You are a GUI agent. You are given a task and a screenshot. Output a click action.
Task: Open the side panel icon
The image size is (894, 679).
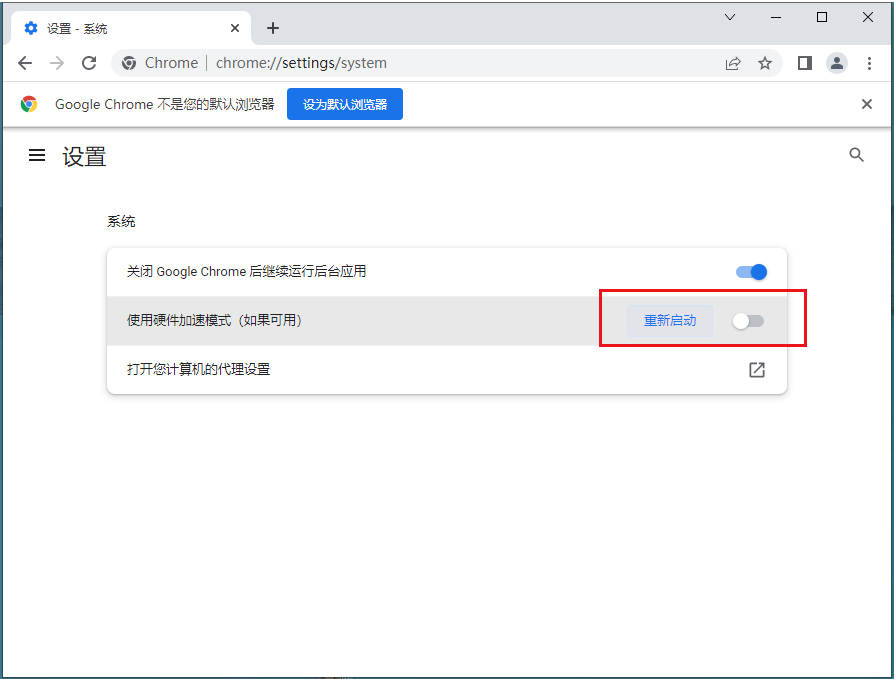804,63
